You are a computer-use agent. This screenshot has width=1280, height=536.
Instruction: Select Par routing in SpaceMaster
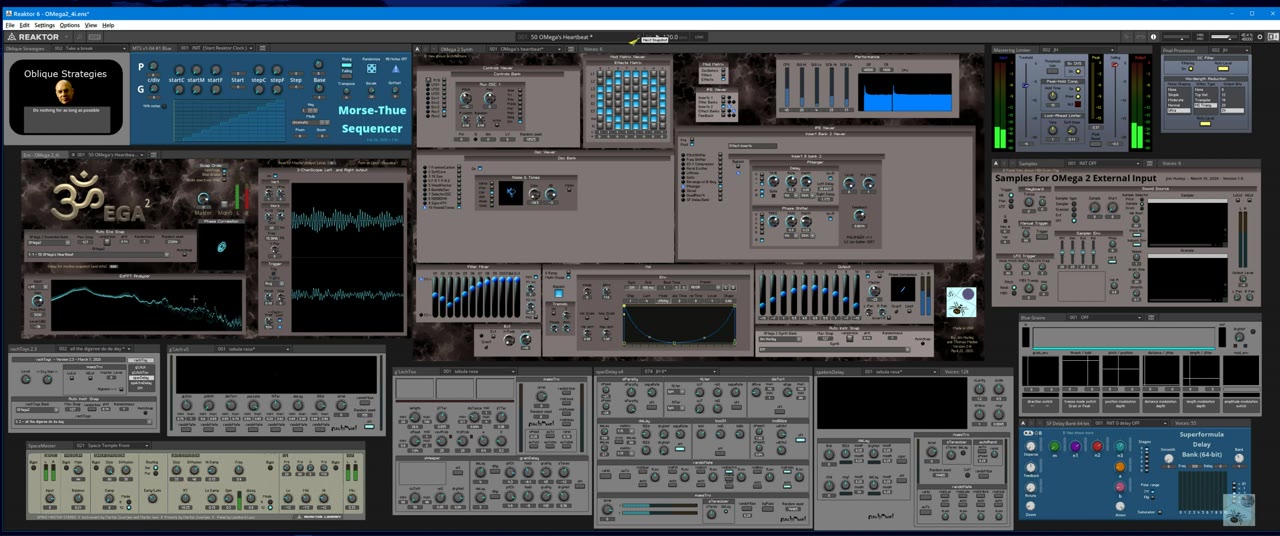click(x=154, y=473)
